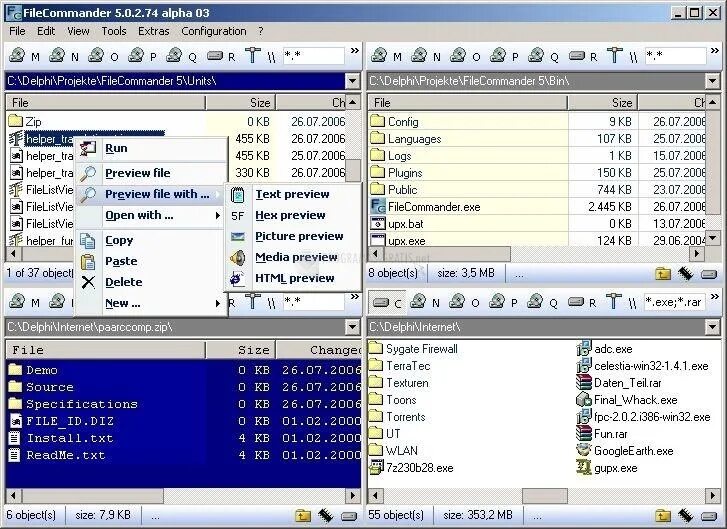Viewport: 727px width, 529px height.
Task: Select drive N in top-right panel toolbar
Action: (426, 56)
